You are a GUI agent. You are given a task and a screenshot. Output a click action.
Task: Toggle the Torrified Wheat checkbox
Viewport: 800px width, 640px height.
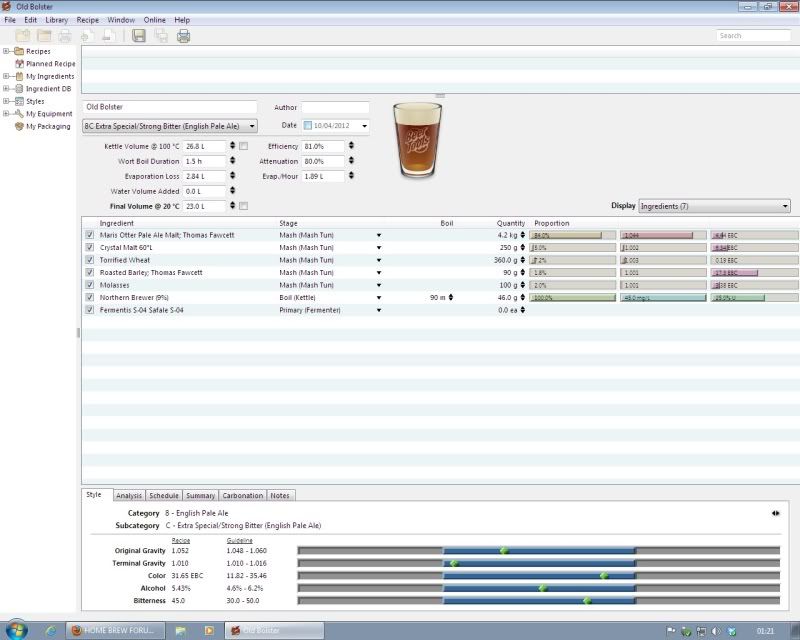click(x=90, y=260)
